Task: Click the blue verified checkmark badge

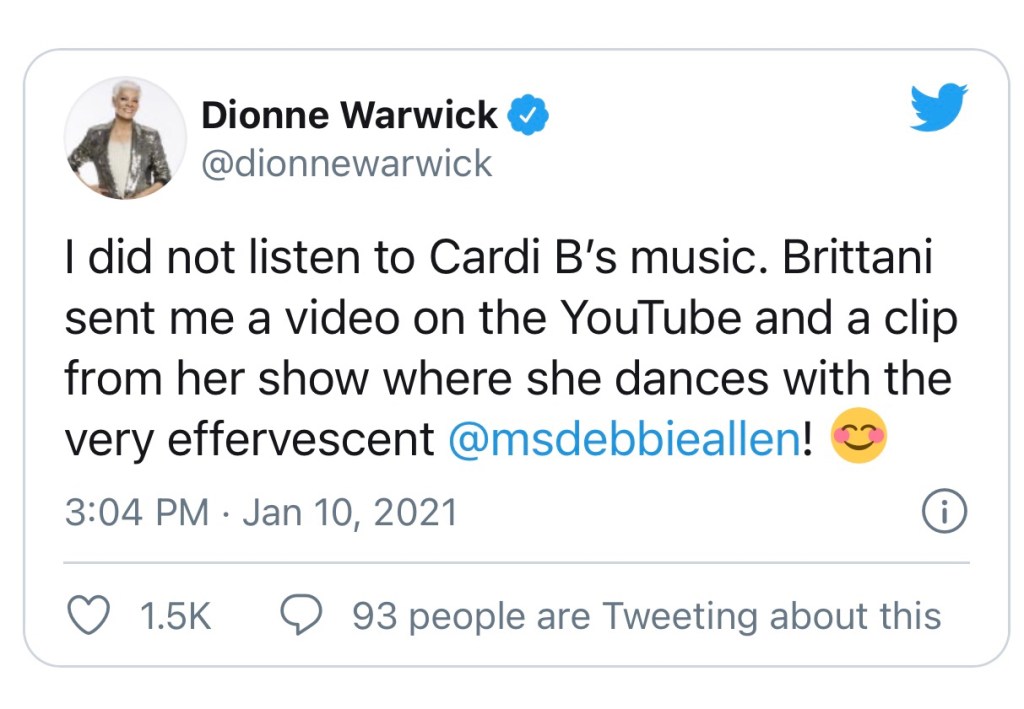Action: click(528, 116)
